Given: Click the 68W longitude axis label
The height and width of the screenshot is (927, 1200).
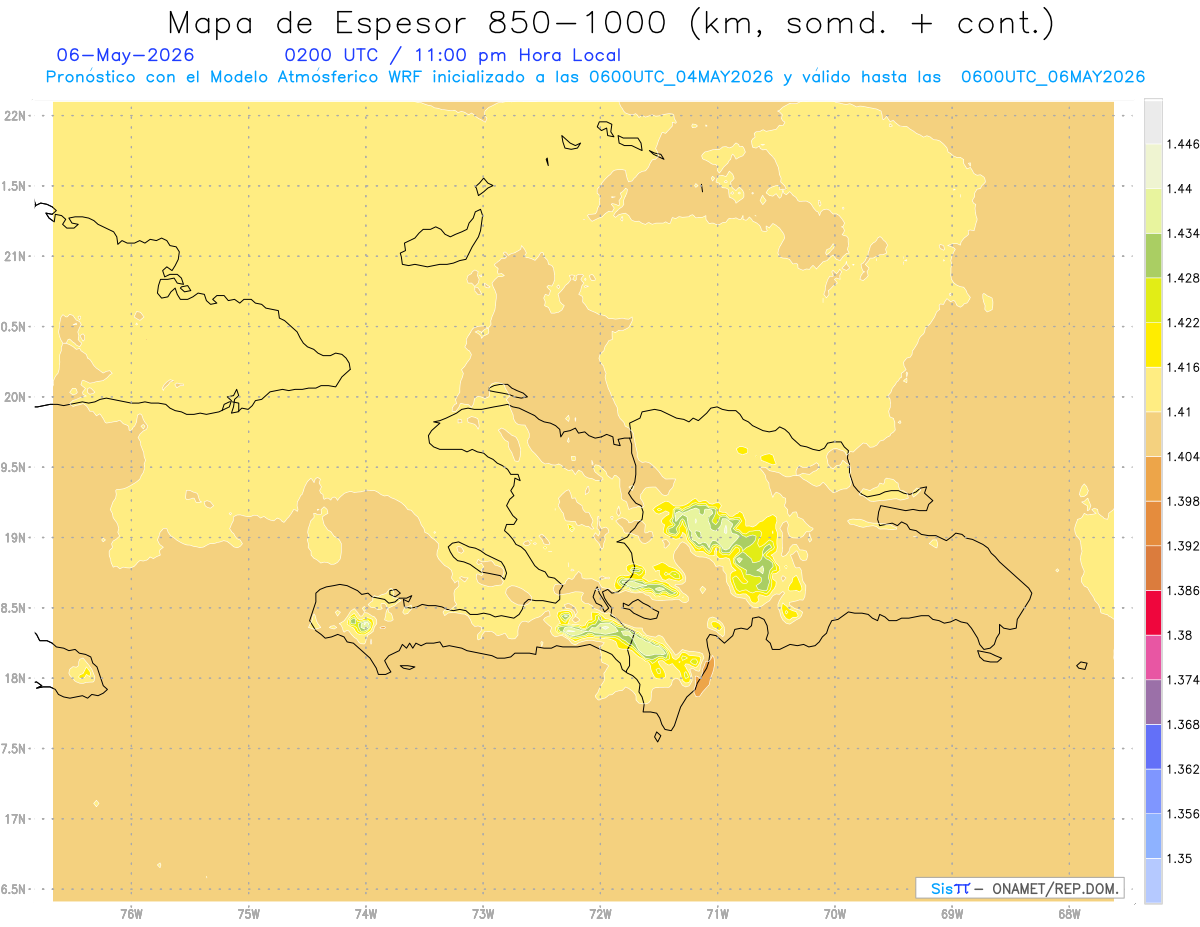Looking at the screenshot, I should (x=1068, y=913).
